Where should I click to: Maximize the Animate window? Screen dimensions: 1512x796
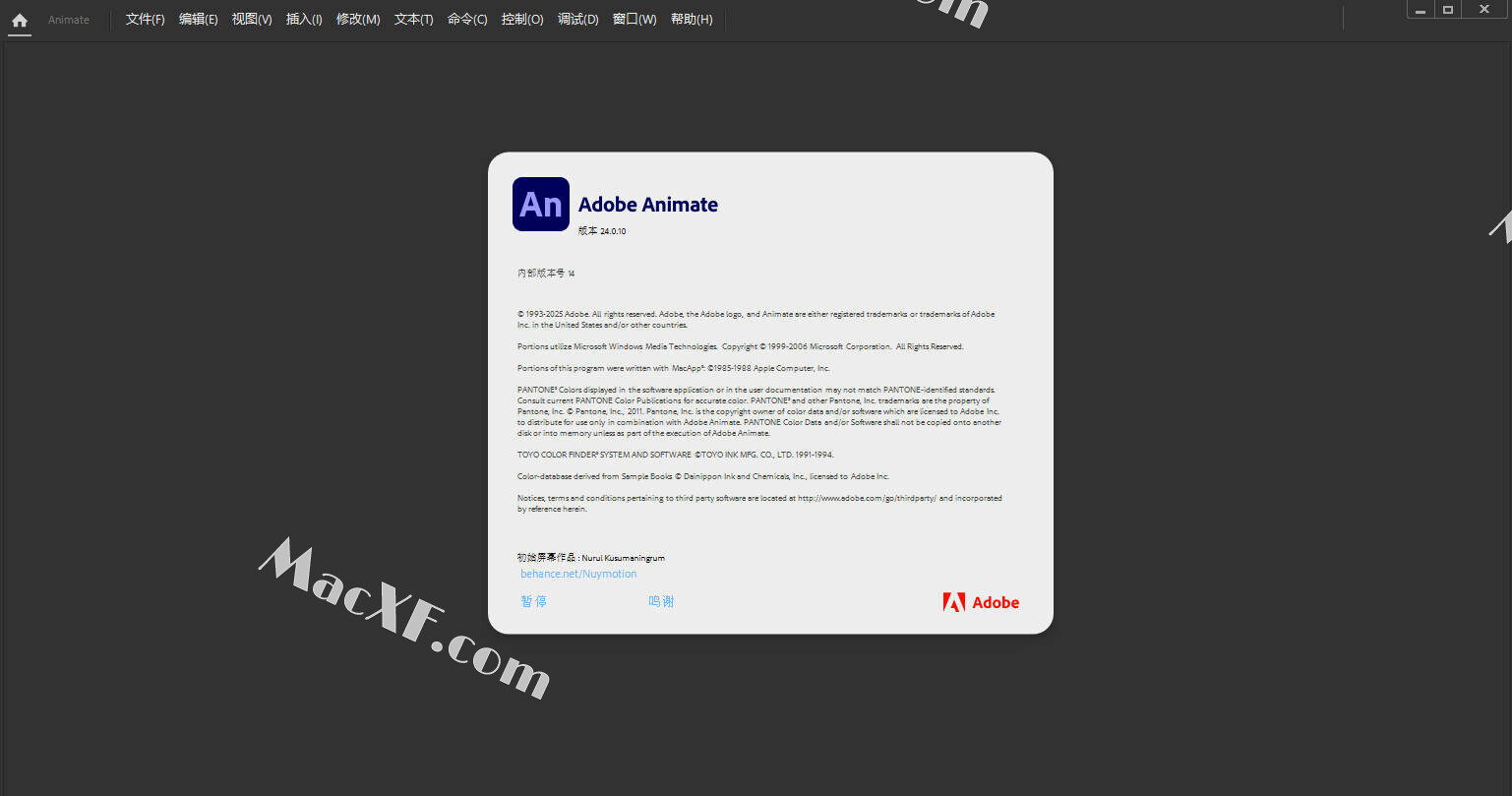1448,9
